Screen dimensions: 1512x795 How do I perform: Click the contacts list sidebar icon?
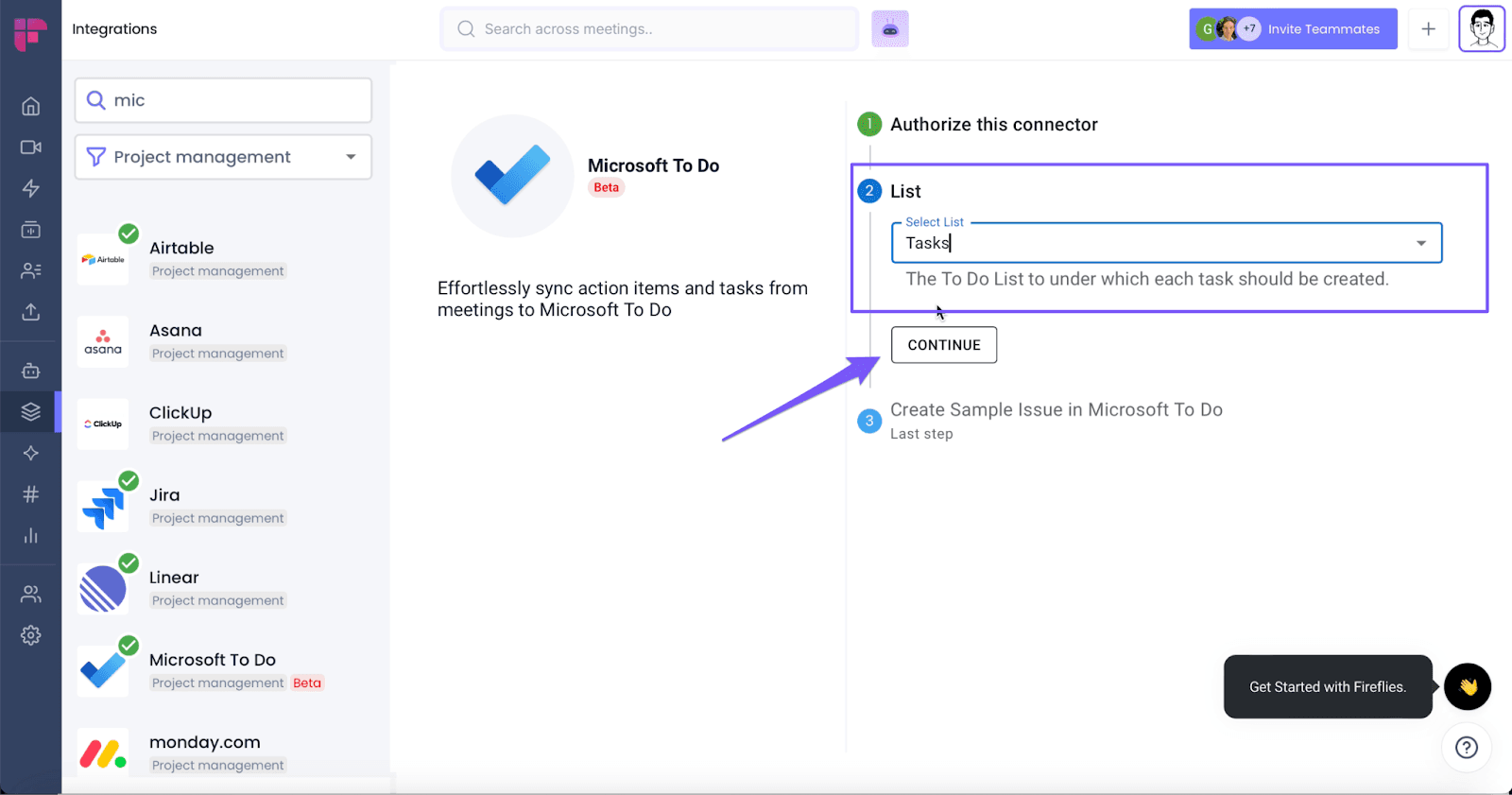31,271
